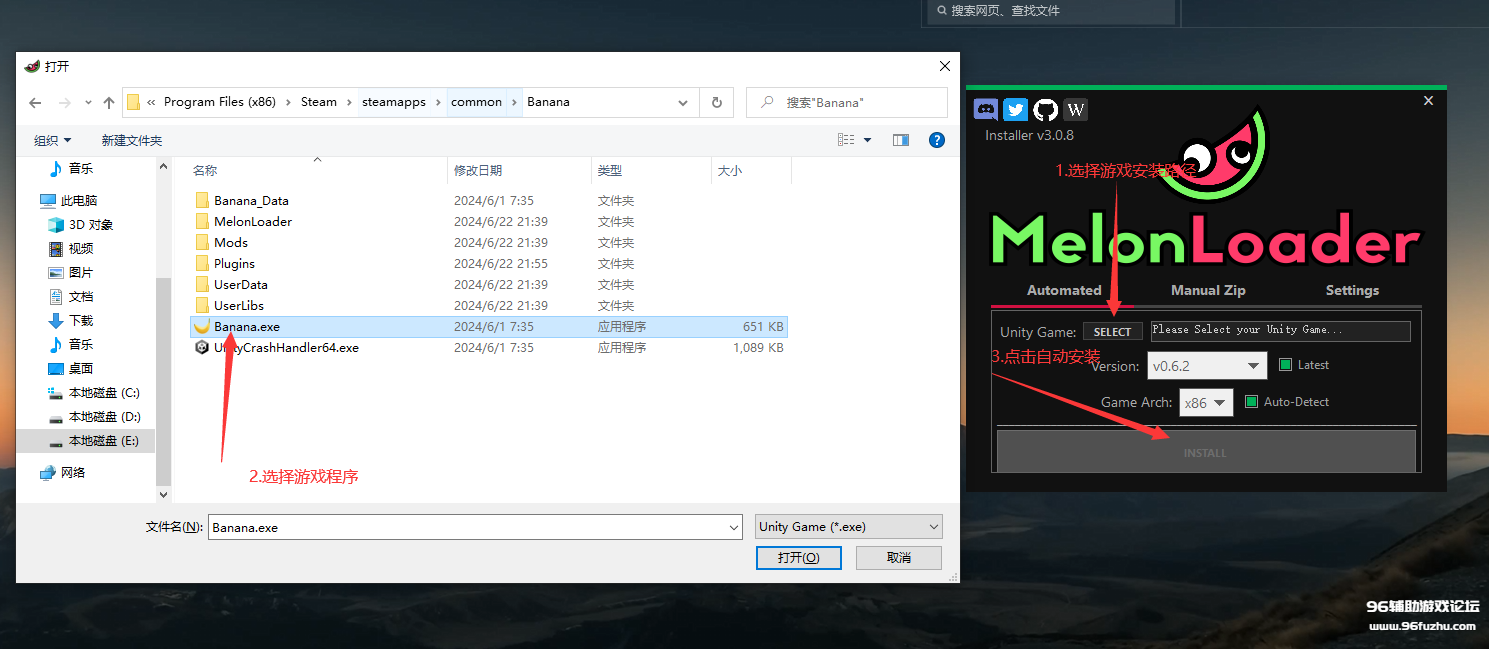Select the UnityCrashHandler64.exe file icon
The width and height of the screenshot is (1489, 649).
(201, 348)
